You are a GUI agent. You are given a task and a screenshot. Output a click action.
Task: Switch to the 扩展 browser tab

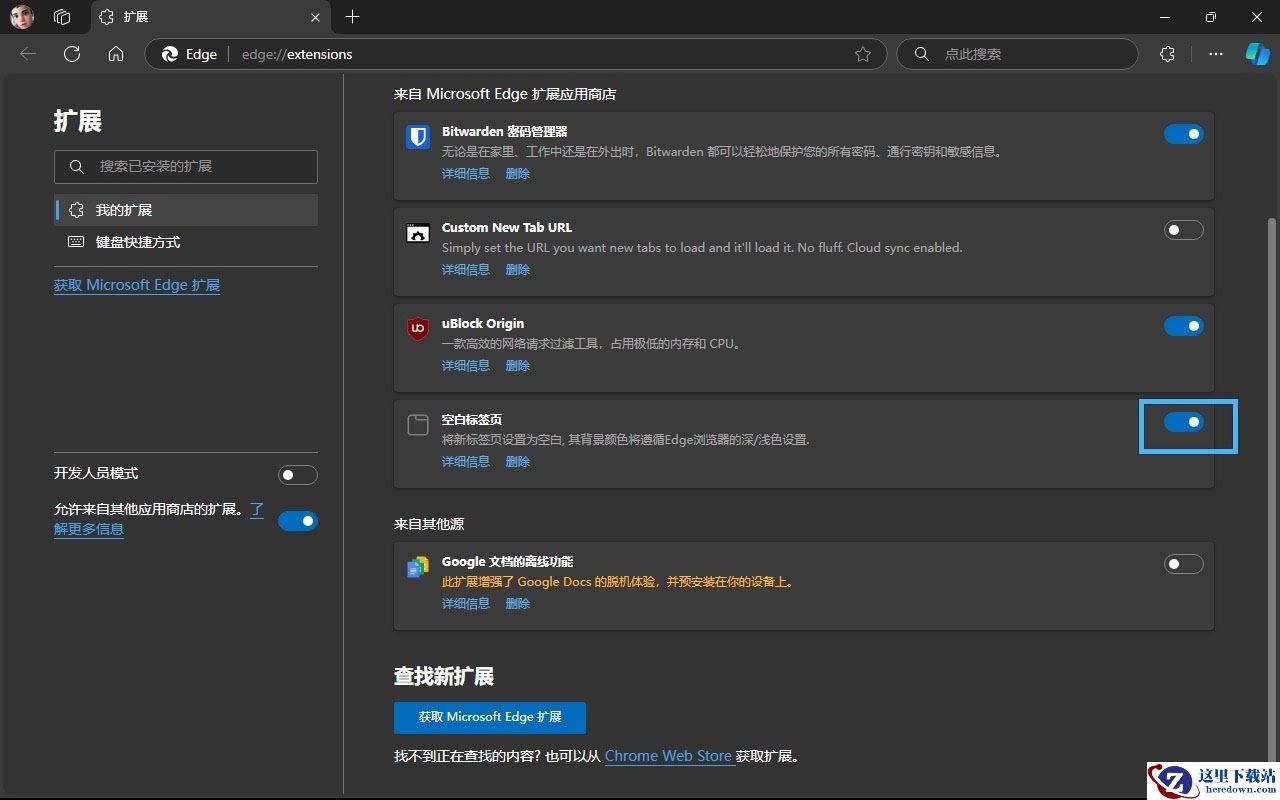point(211,17)
